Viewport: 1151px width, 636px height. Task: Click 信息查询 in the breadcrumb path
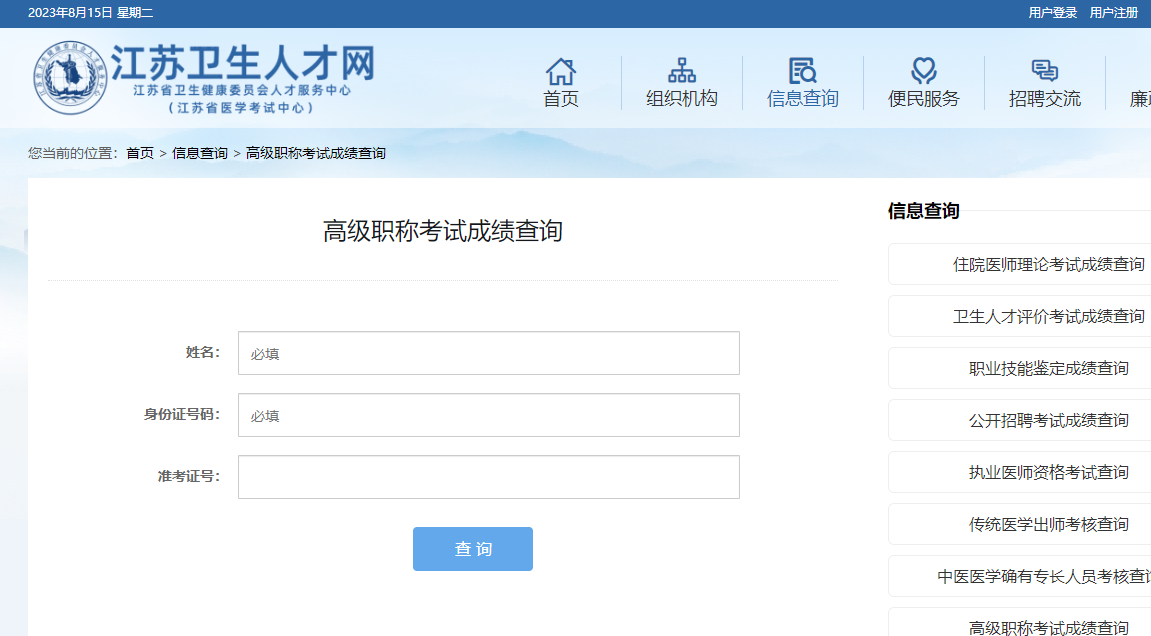[x=200, y=153]
